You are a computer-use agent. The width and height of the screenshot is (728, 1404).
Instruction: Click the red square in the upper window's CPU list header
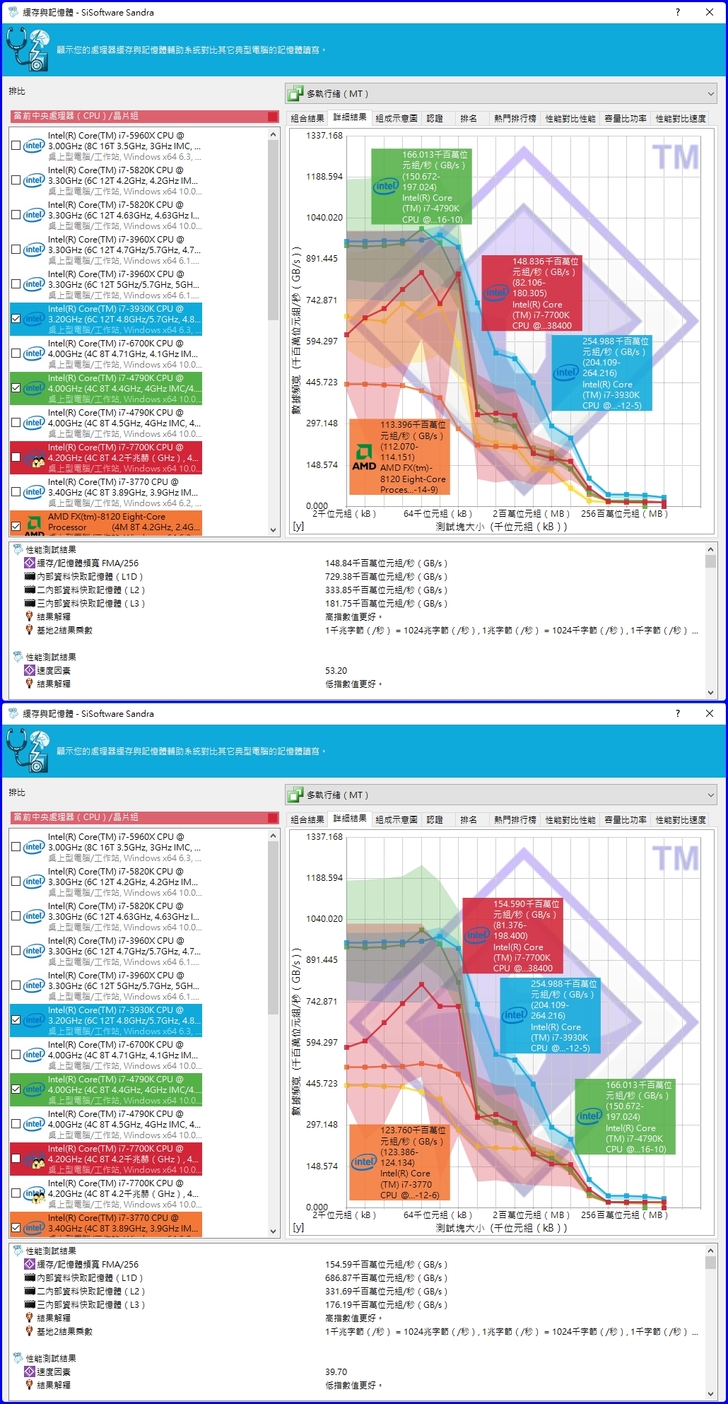(x=272, y=116)
